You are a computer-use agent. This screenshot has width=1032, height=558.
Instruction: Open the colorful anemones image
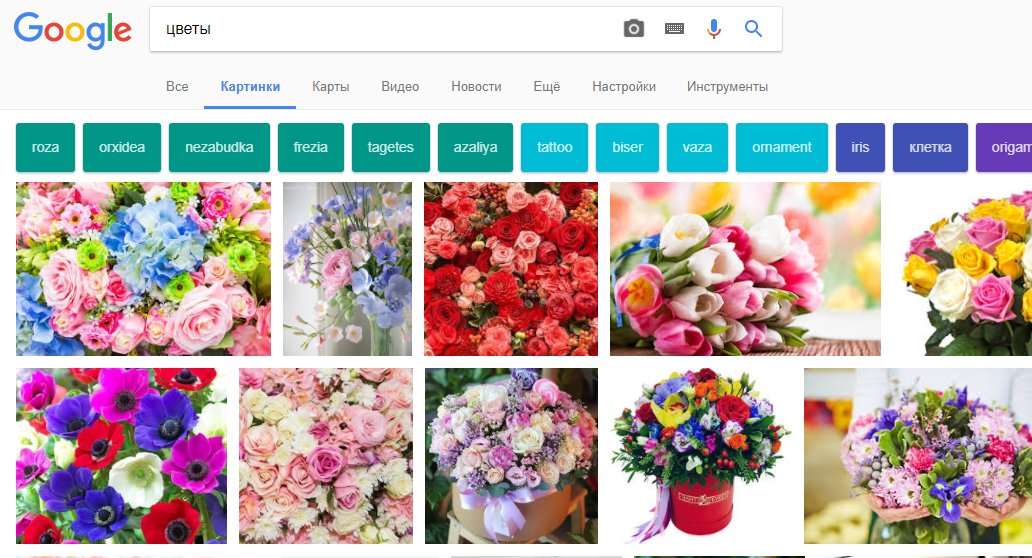coord(121,455)
